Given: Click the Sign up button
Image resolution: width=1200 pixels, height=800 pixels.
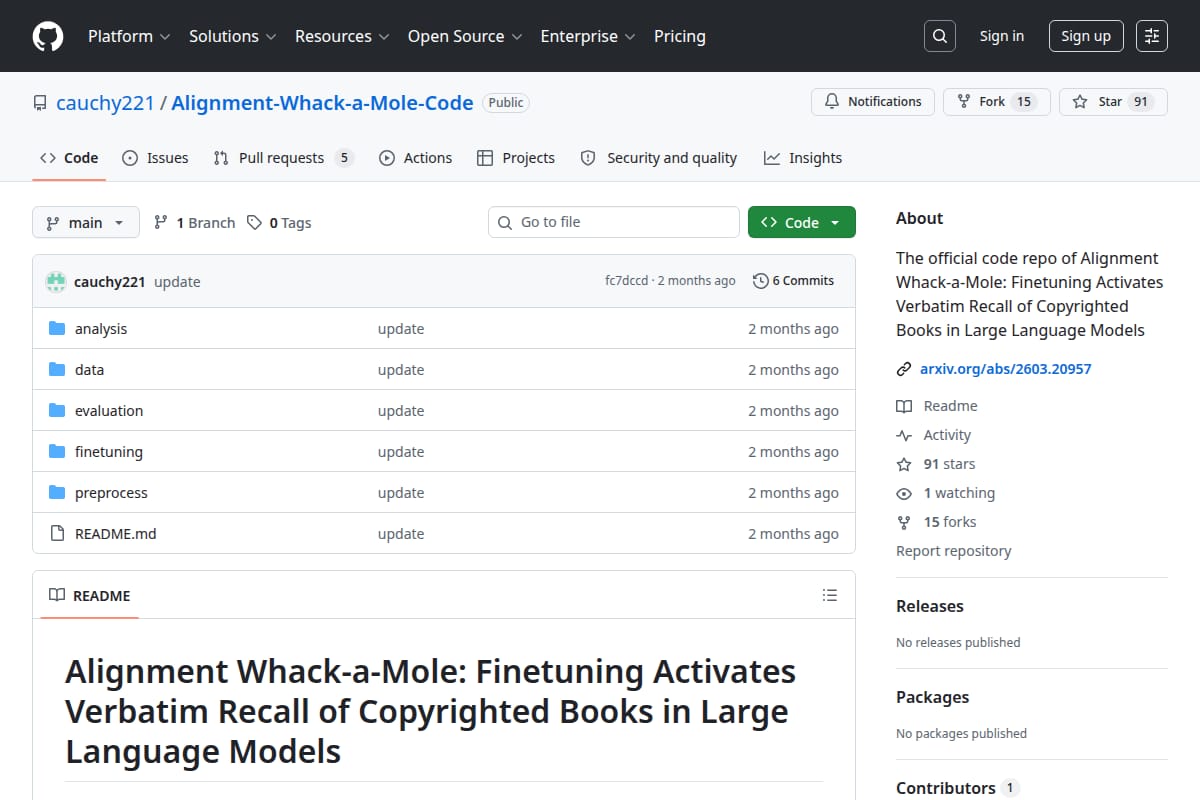Looking at the screenshot, I should coord(1086,36).
